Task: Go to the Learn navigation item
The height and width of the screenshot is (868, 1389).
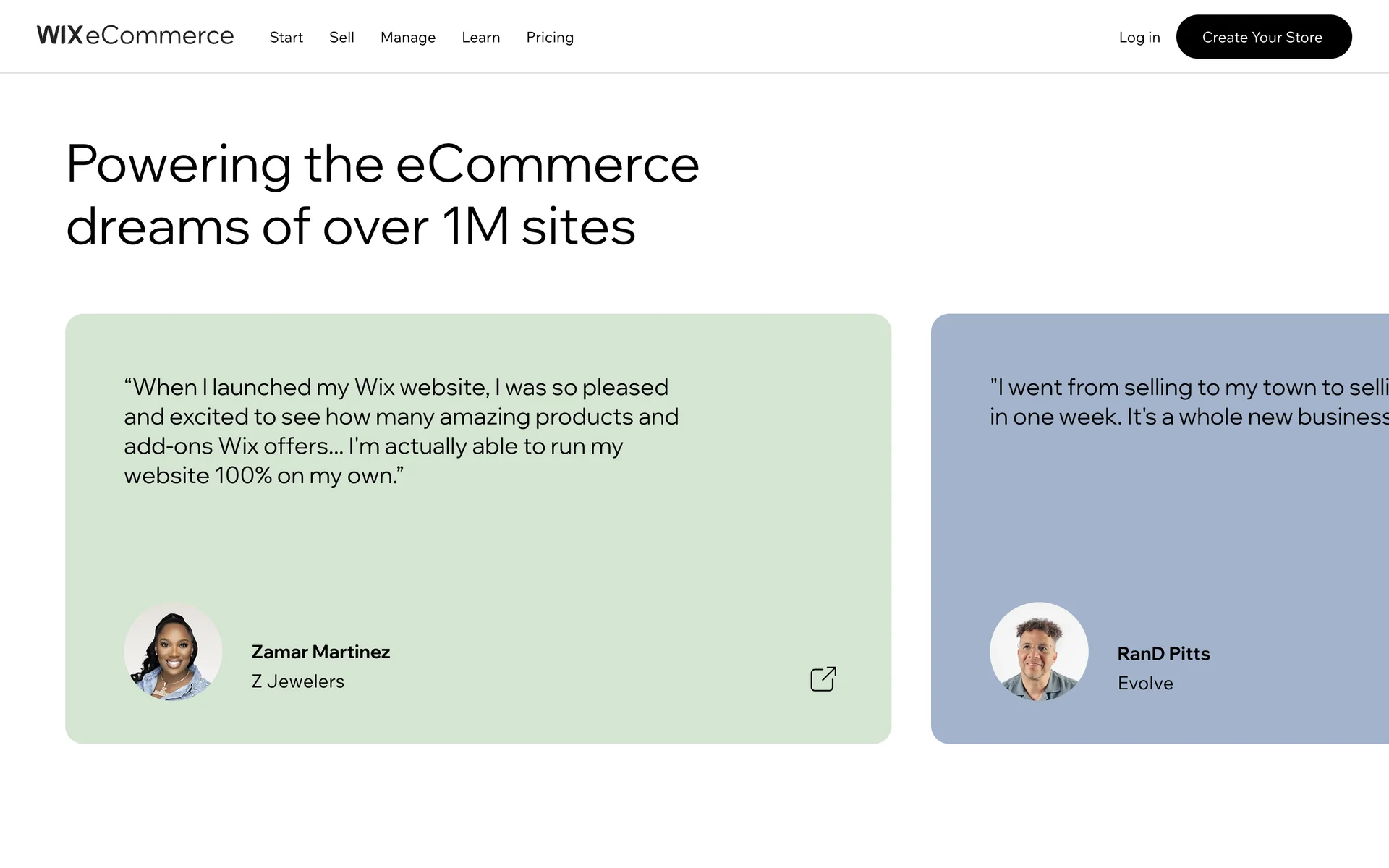Action: point(481,38)
